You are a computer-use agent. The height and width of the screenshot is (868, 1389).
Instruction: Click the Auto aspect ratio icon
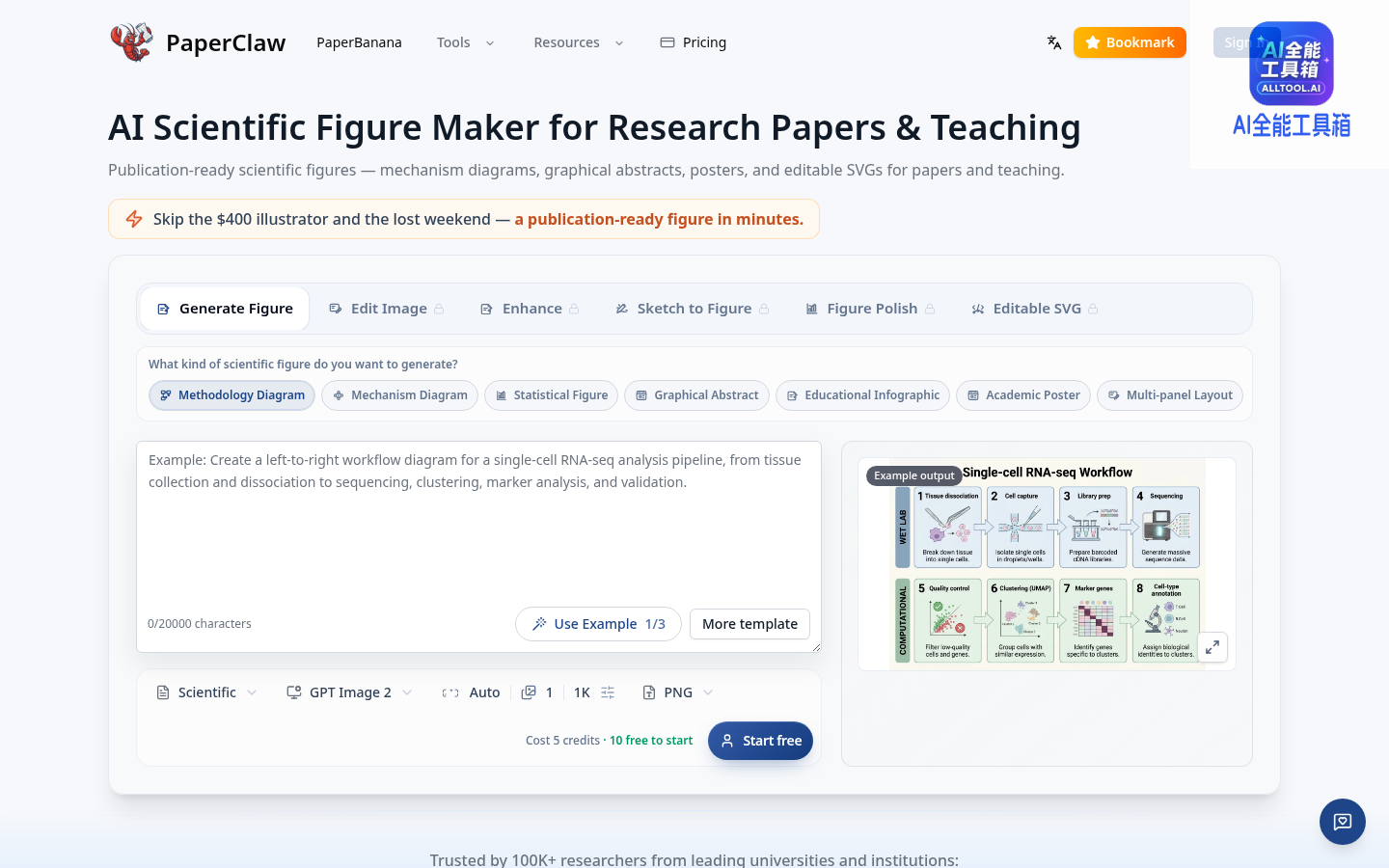pos(450,692)
